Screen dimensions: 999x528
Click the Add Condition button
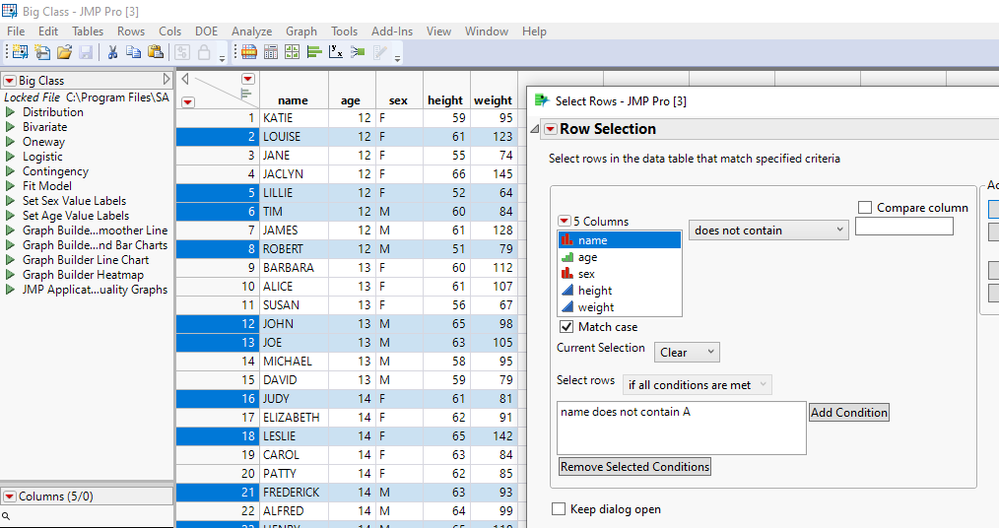[x=849, y=412]
